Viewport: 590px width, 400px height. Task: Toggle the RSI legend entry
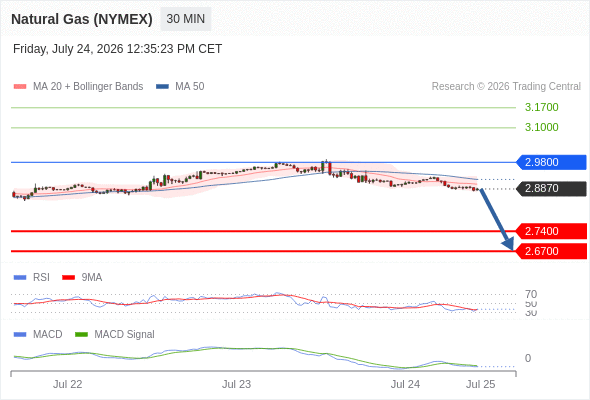pyautogui.click(x=32, y=278)
